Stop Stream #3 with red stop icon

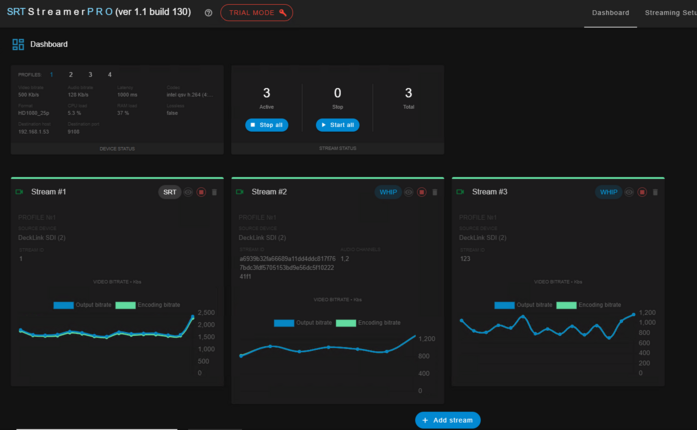[642, 192]
